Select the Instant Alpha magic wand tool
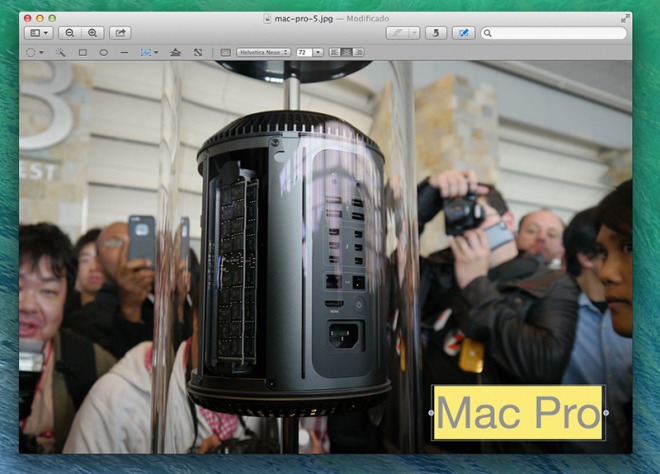The width and height of the screenshot is (660, 474). click(61, 52)
